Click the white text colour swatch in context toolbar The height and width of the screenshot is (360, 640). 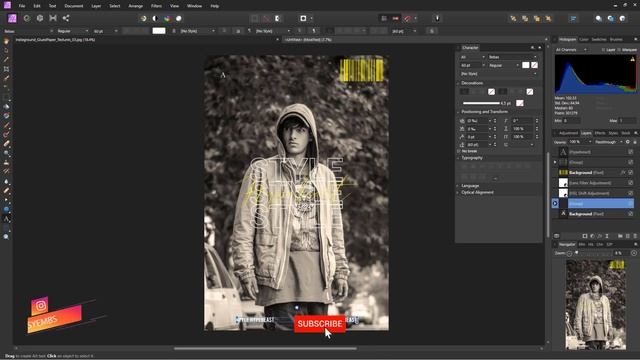(x=159, y=31)
